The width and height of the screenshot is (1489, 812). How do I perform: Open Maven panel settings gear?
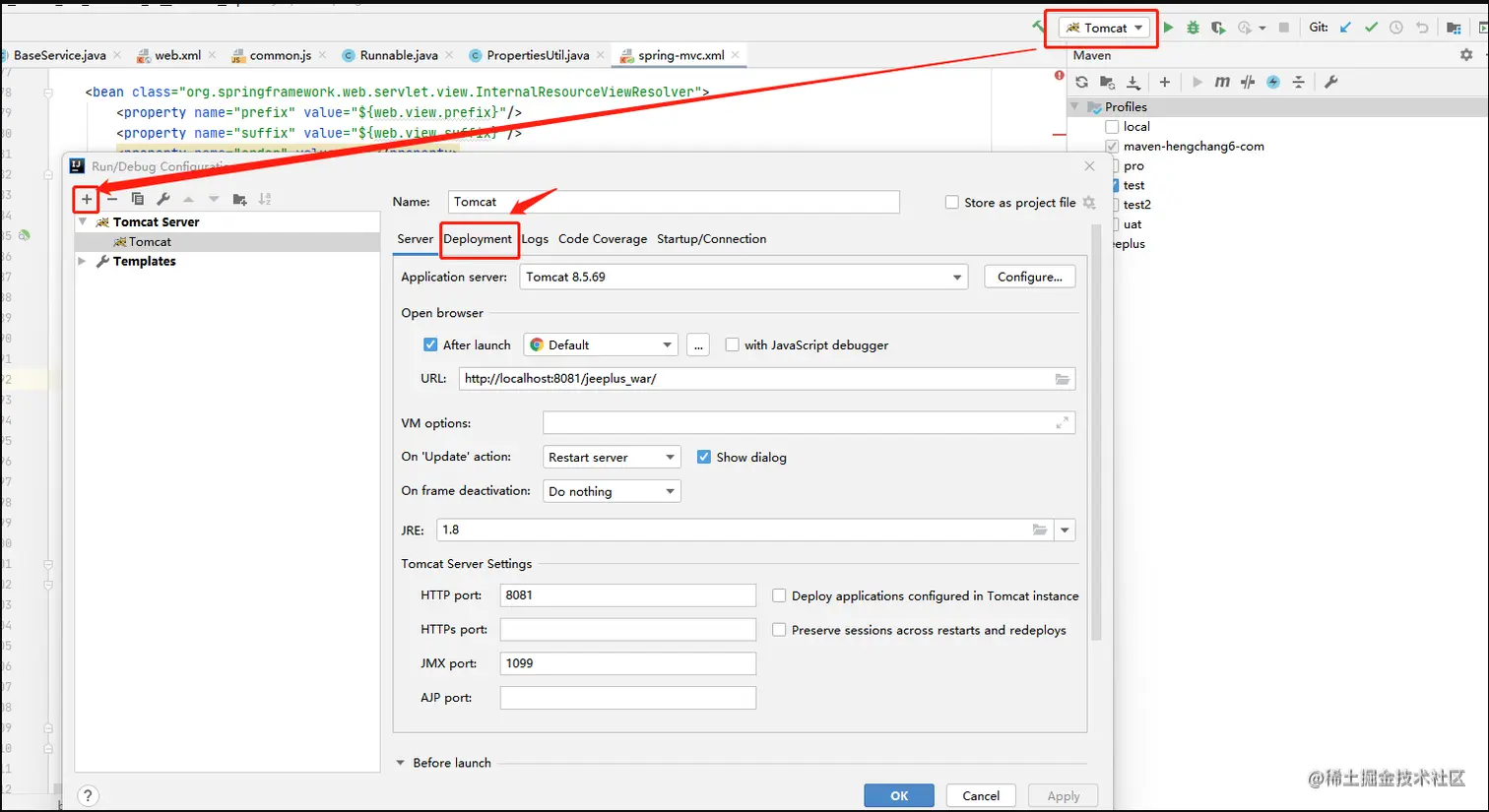[1466, 55]
